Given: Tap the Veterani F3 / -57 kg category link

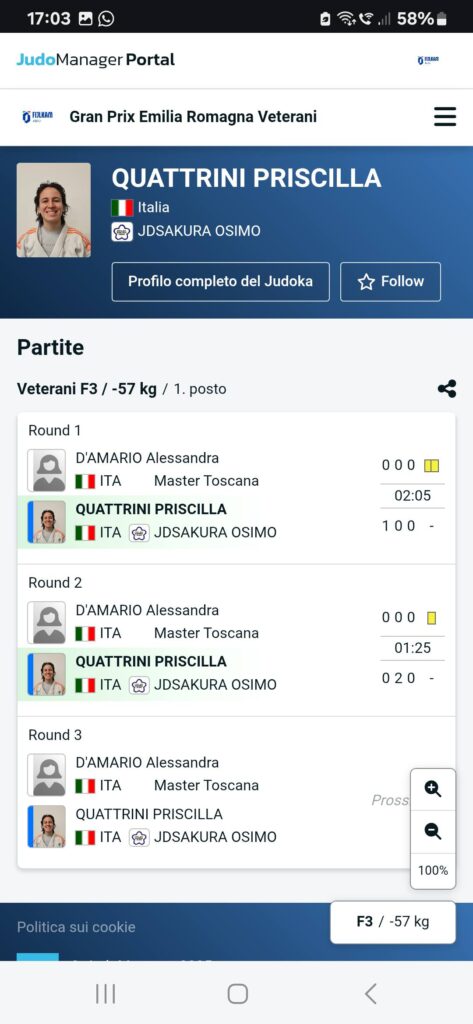Looking at the screenshot, I should [x=86, y=389].
